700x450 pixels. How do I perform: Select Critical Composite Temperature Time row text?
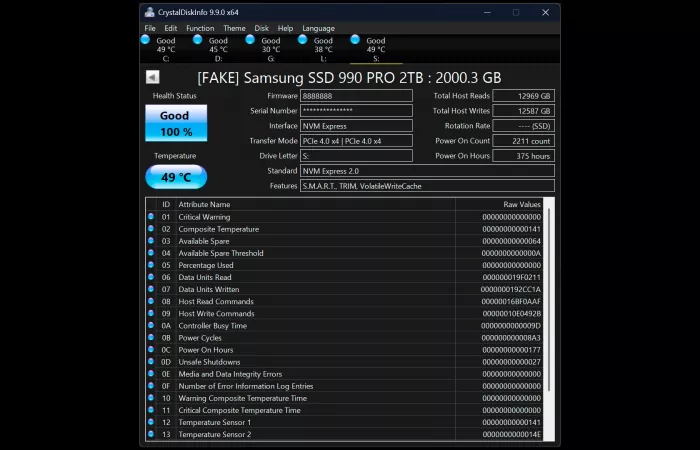click(x=240, y=410)
